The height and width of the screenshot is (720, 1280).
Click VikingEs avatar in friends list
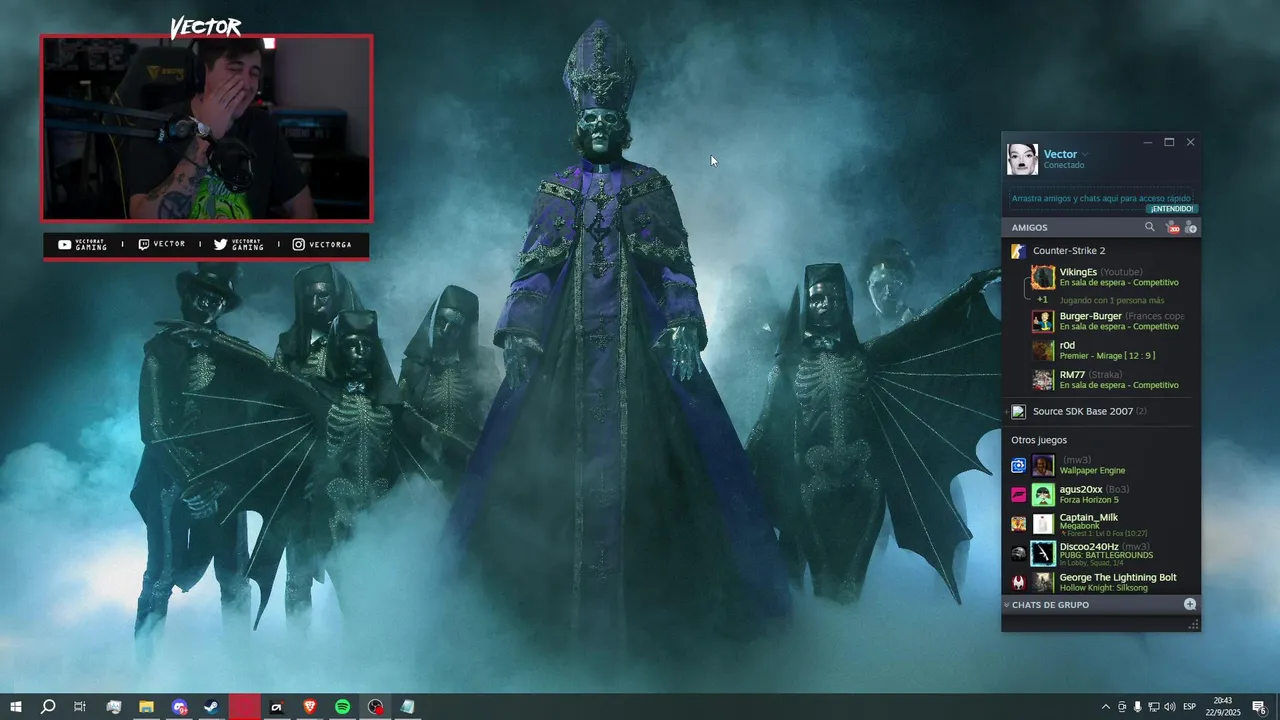pos(1043,277)
